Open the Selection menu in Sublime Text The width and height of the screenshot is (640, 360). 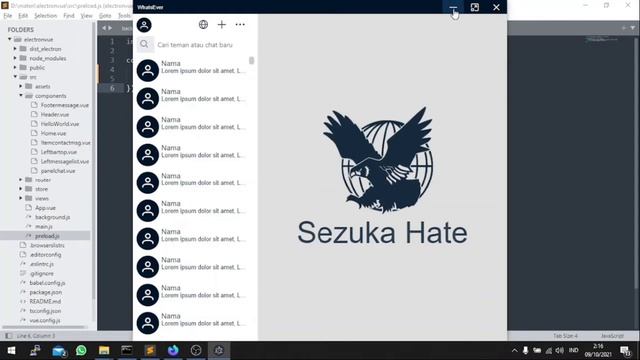[45, 16]
